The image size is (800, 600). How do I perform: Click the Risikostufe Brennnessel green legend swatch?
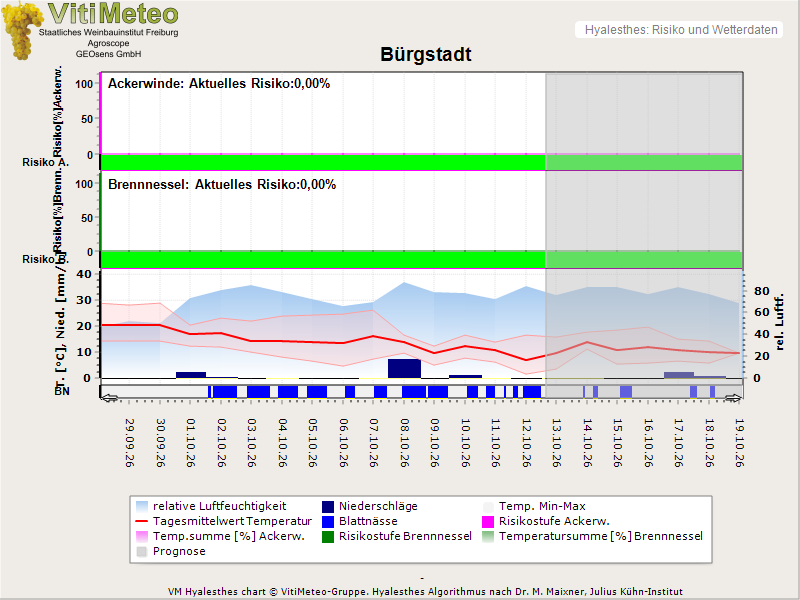pos(328,536)
